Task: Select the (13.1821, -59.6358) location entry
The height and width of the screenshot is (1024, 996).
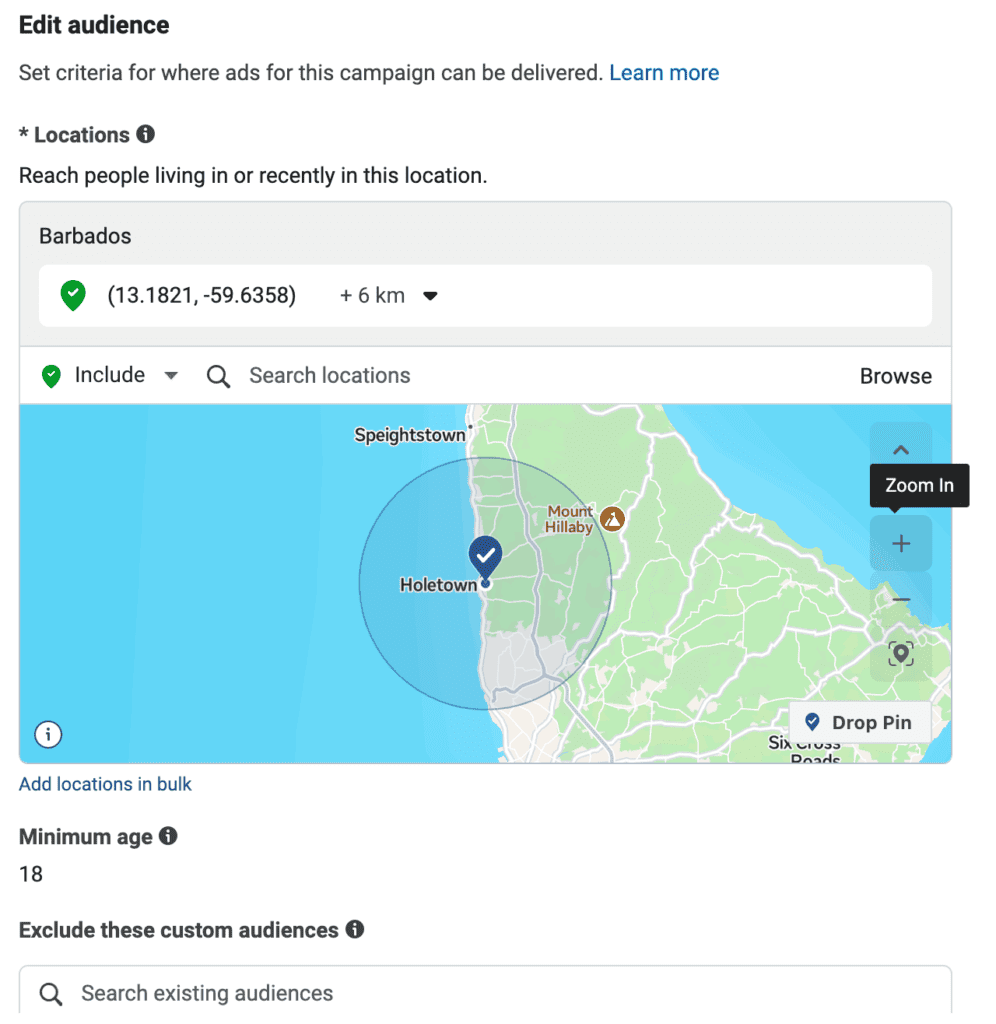Action: [x=485, y=296]
